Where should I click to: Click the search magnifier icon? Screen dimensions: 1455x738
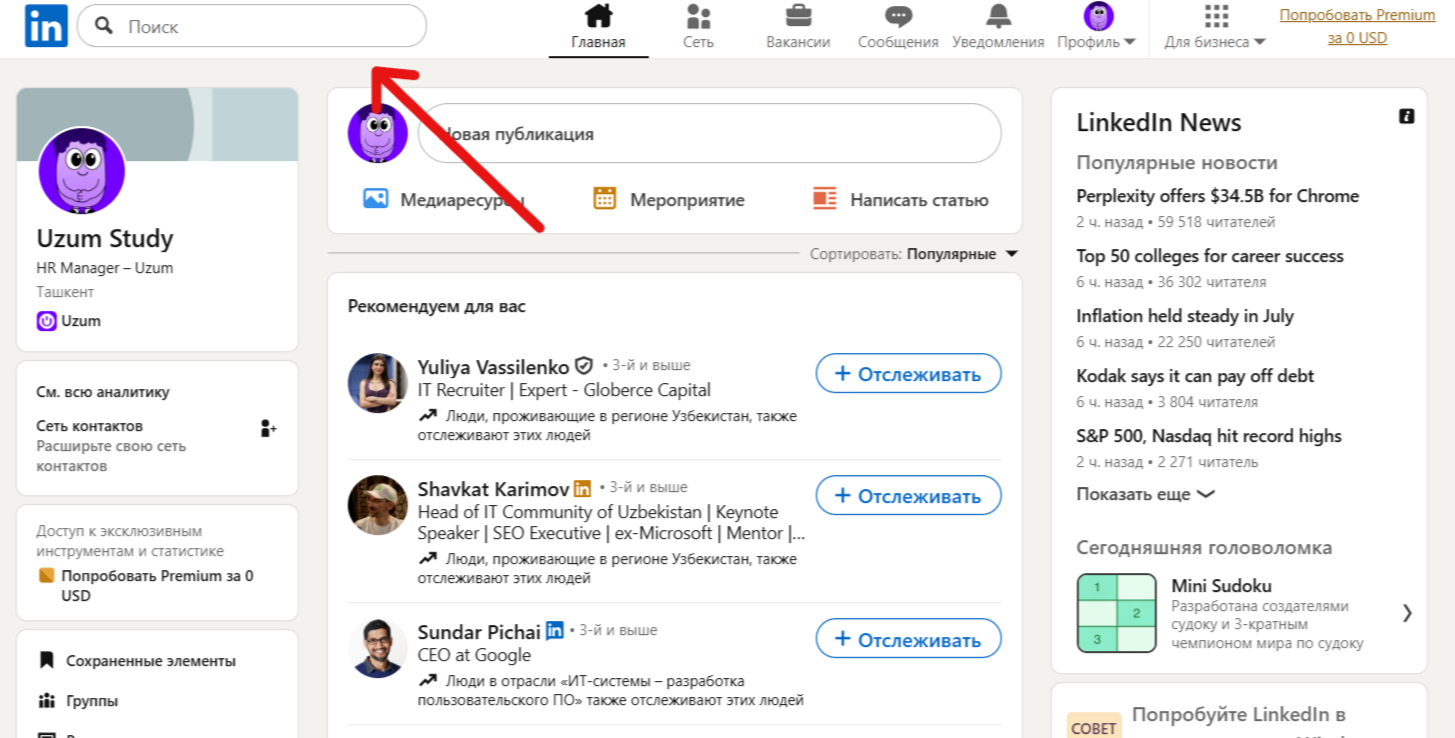tap(103, 26)
